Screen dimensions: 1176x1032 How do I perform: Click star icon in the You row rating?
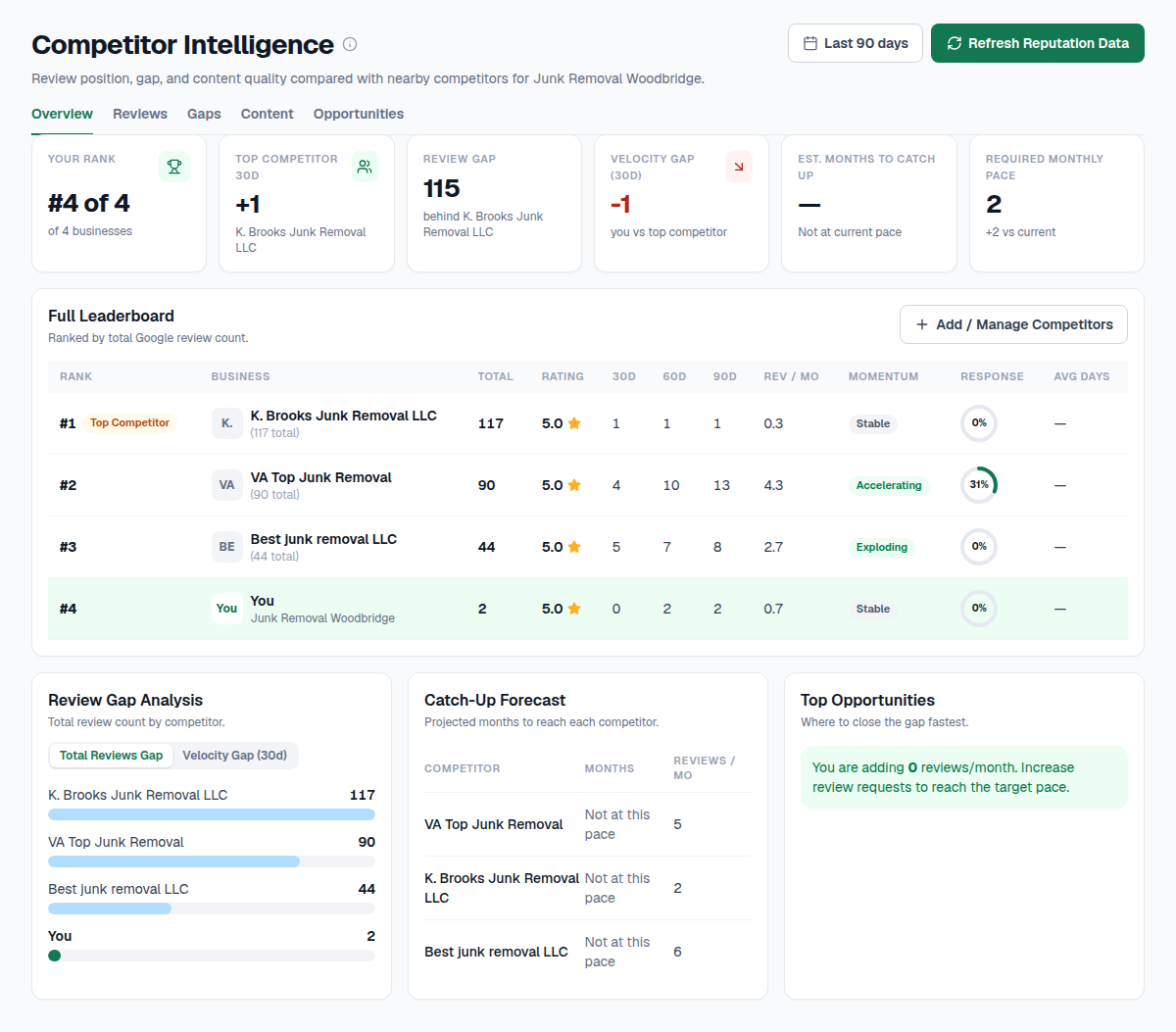click(574, 609)
